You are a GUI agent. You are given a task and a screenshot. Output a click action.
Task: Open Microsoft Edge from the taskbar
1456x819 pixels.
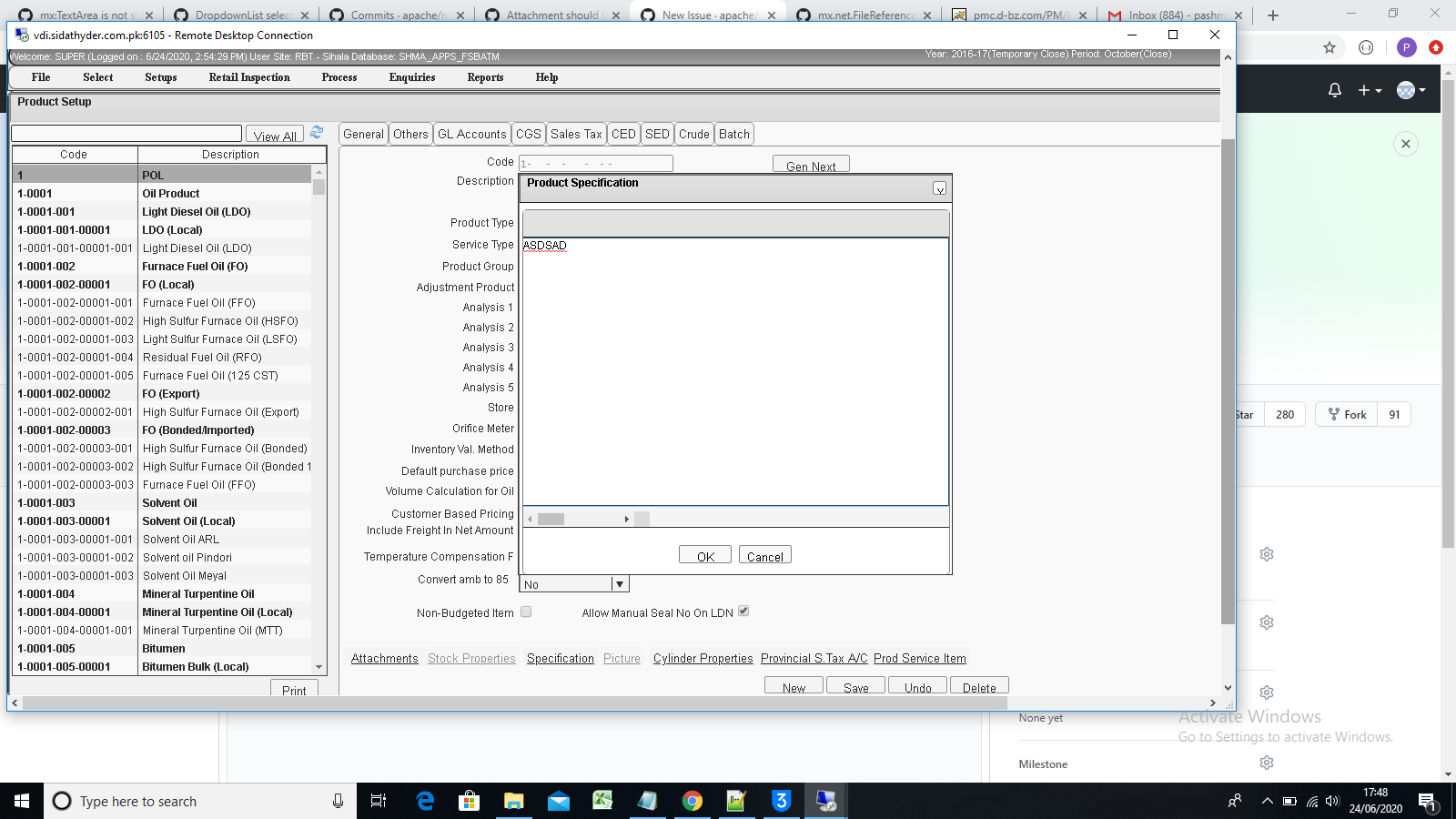[424, 801]
